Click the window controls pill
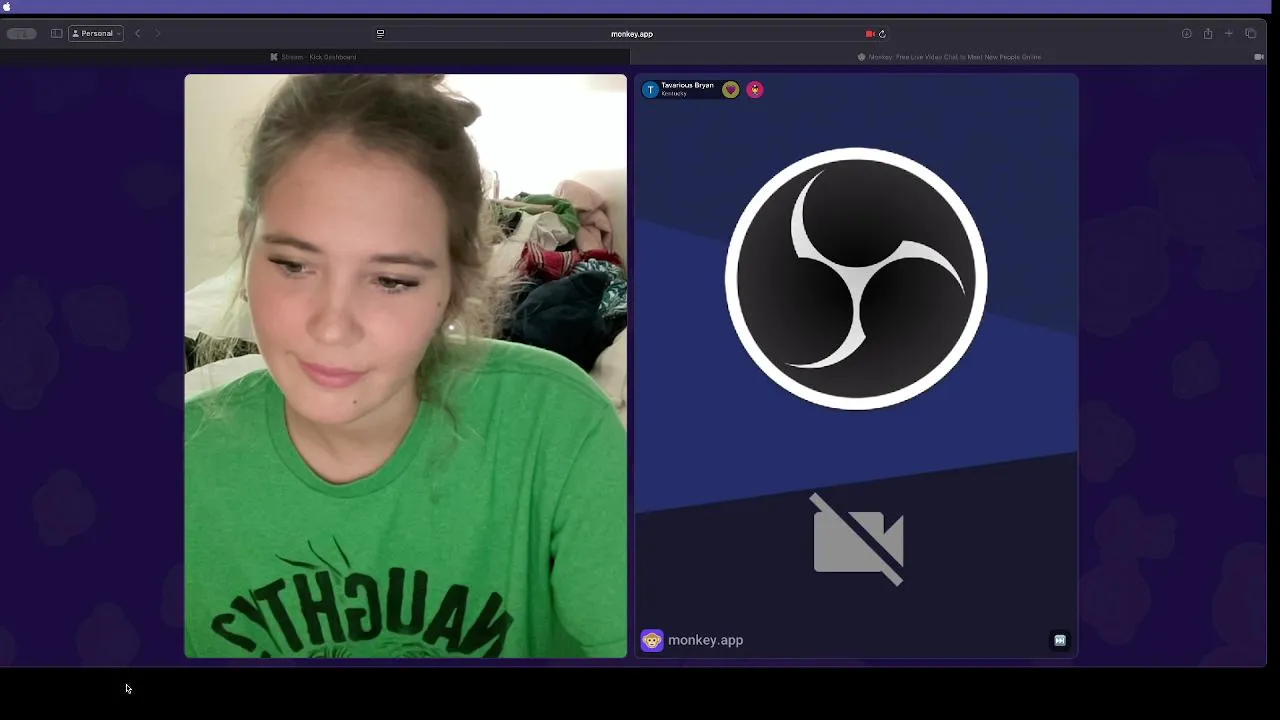 21,33
